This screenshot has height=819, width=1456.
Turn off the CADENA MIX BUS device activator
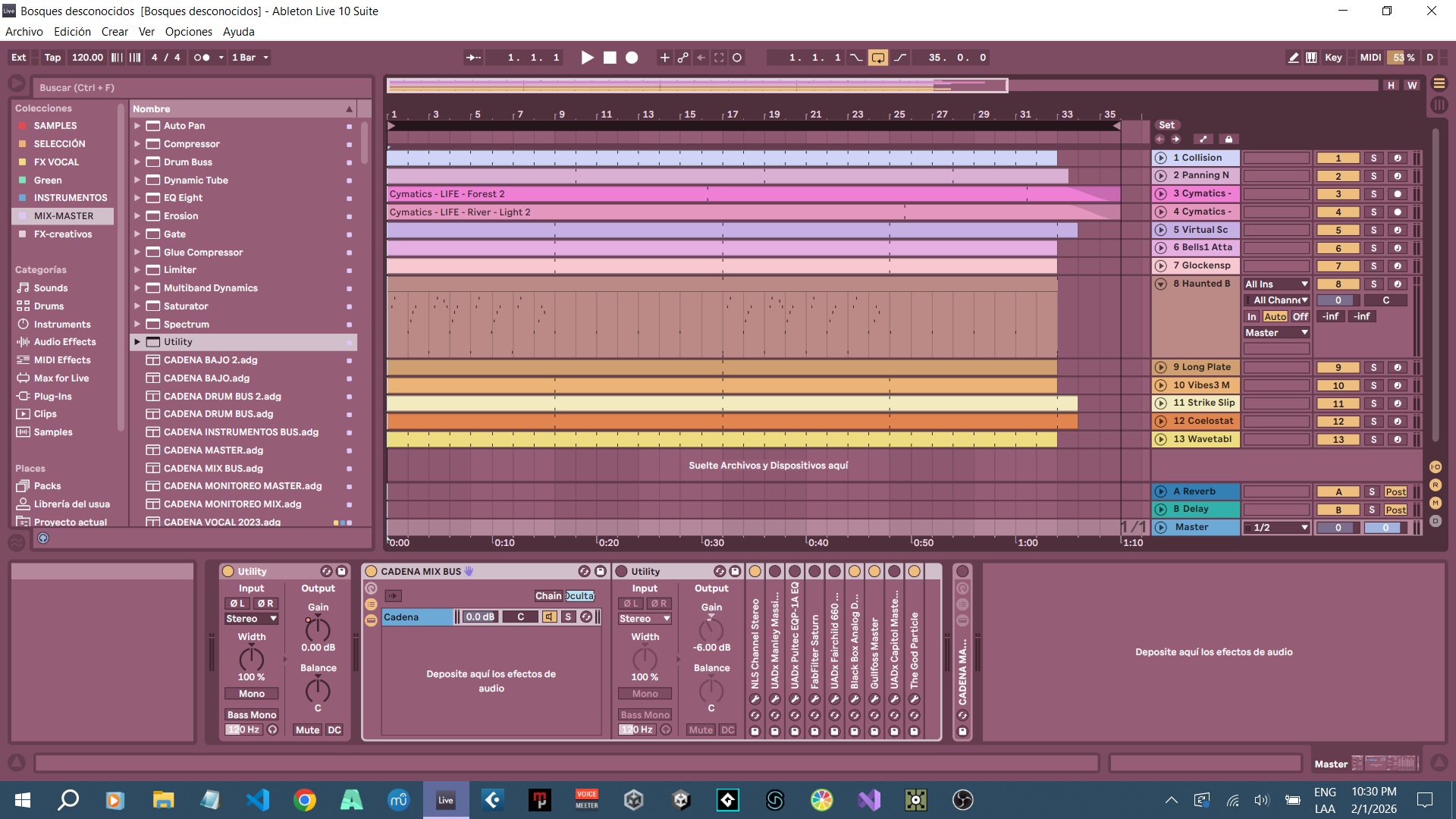point(372,572)
